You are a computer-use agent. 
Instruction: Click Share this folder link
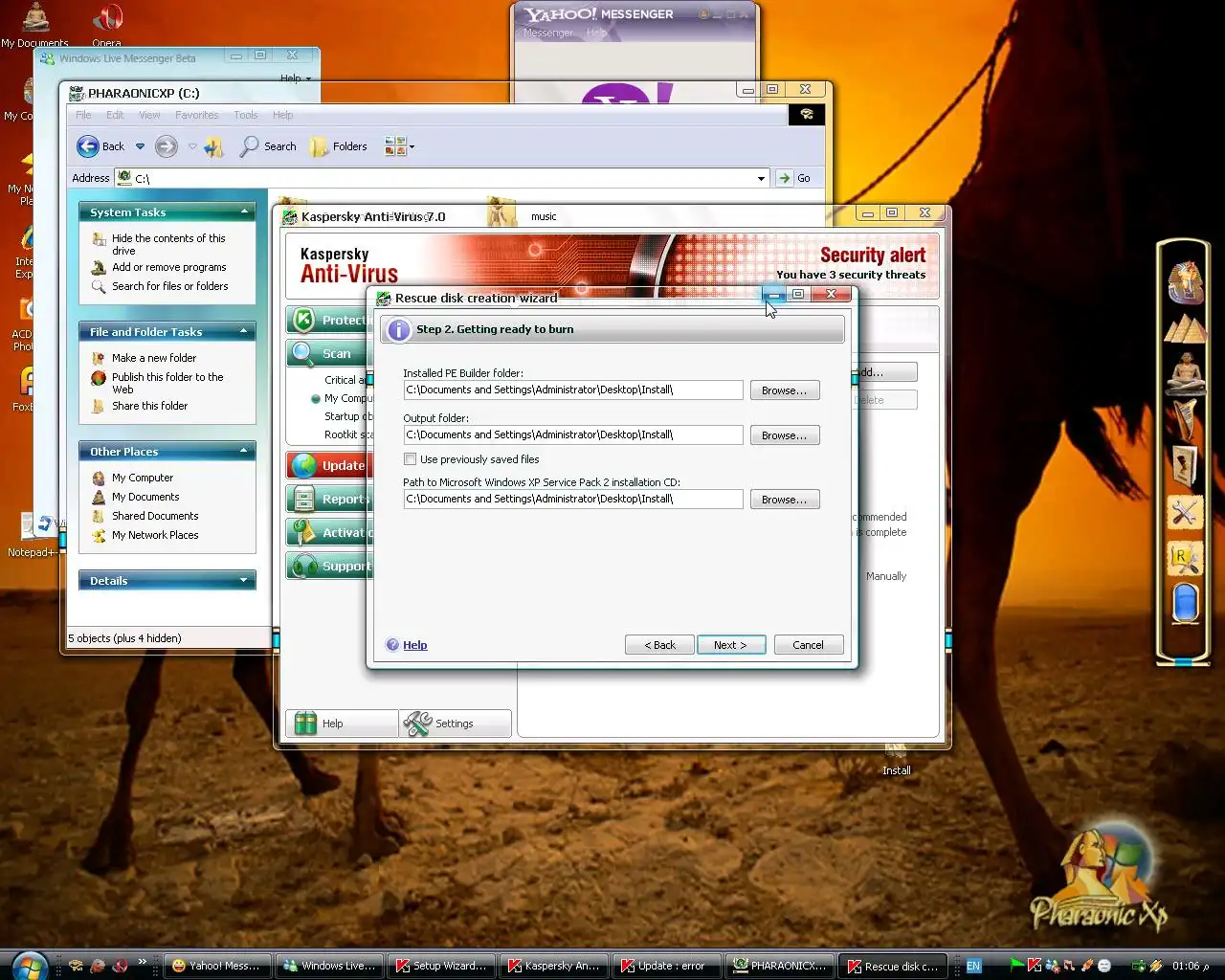tap(149, 406)
